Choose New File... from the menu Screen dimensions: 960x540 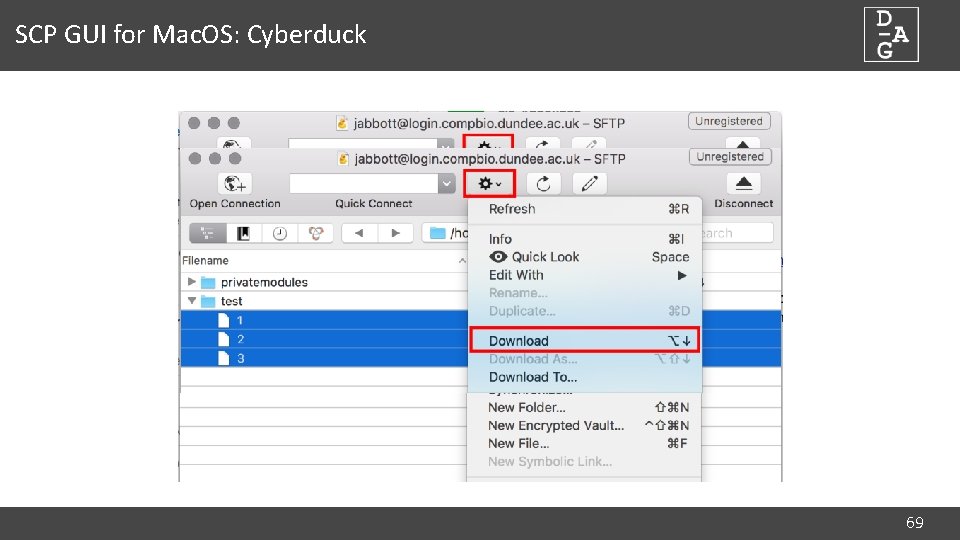(584, 443)
